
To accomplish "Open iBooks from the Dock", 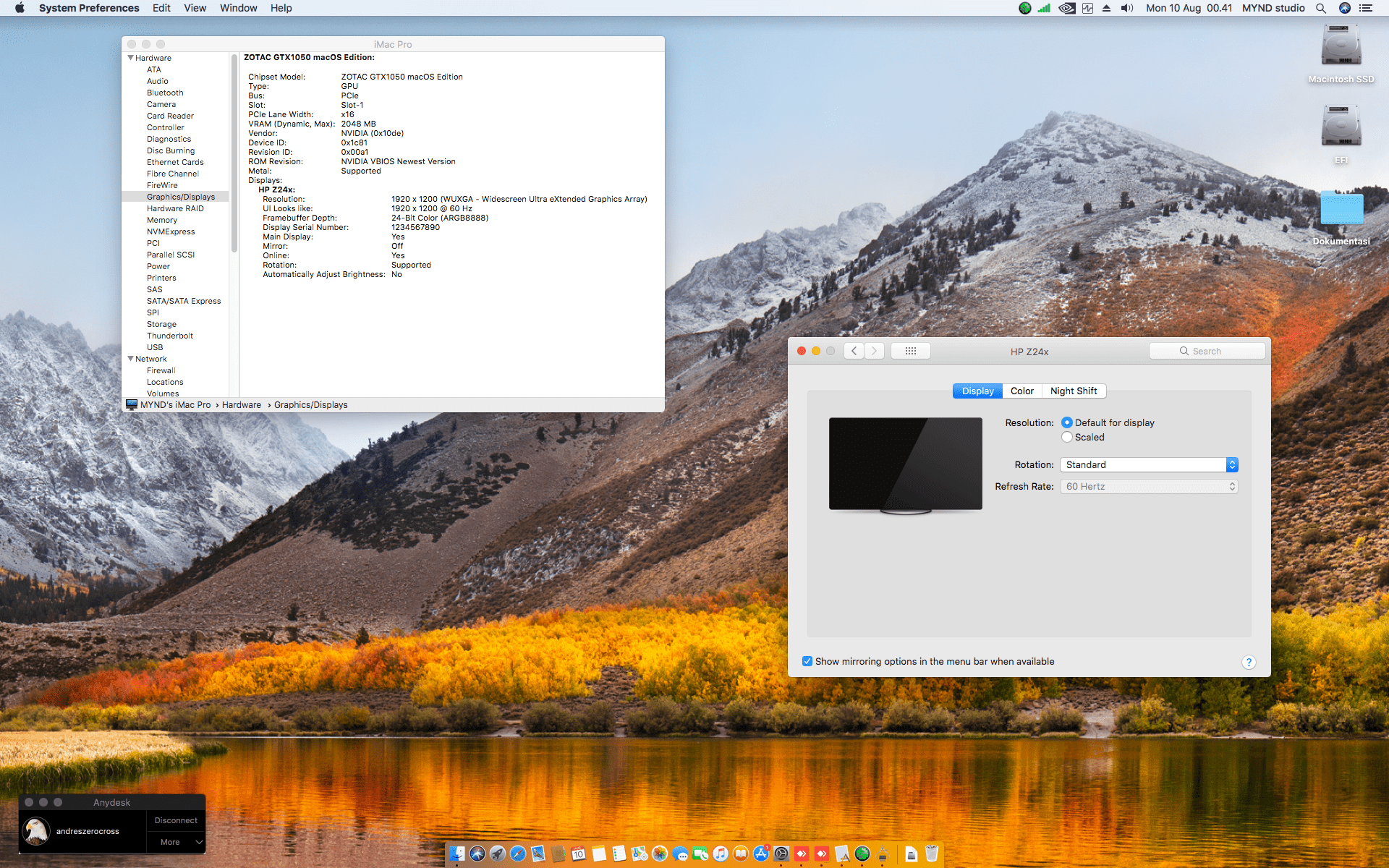I will pos(741,854).
